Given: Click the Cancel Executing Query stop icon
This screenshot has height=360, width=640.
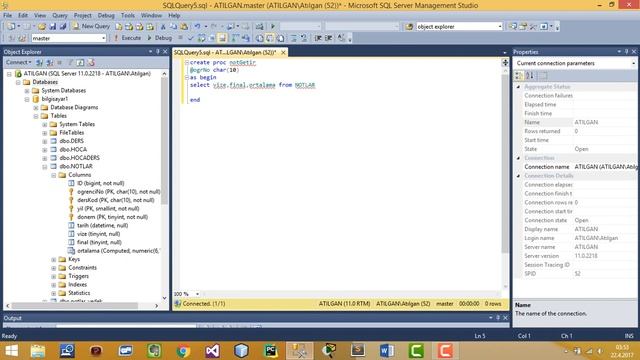Looking at the screenshot, I should [x=180, y=38].
